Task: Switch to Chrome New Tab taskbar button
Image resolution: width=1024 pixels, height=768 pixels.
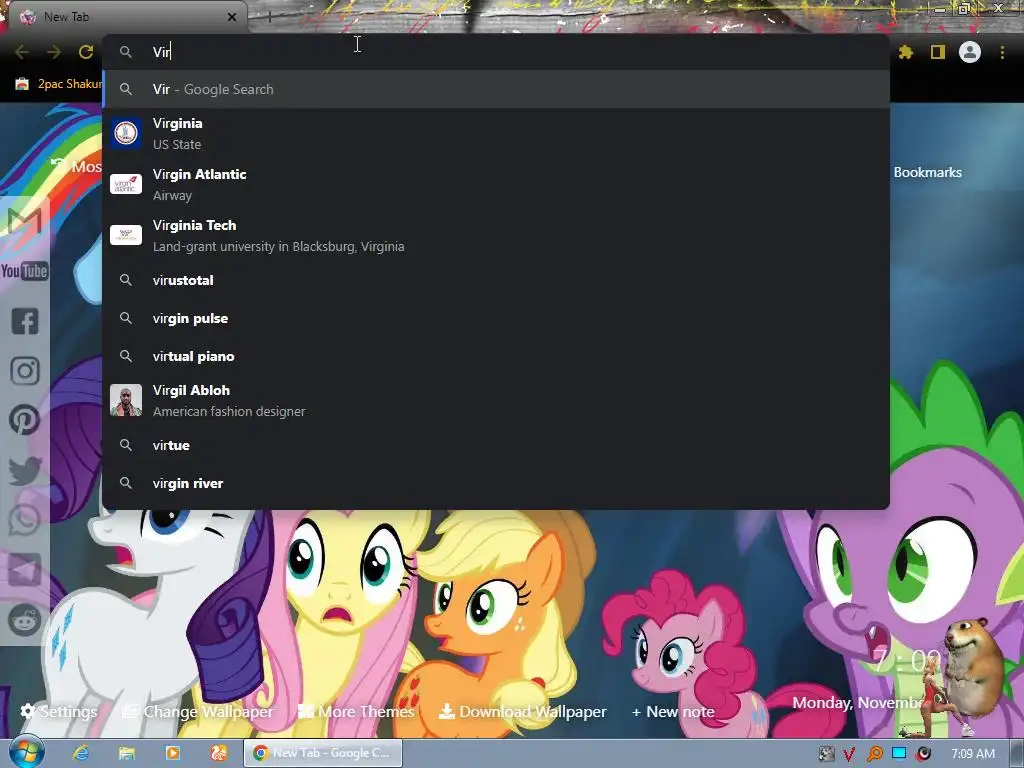Action: coord(323,753)
